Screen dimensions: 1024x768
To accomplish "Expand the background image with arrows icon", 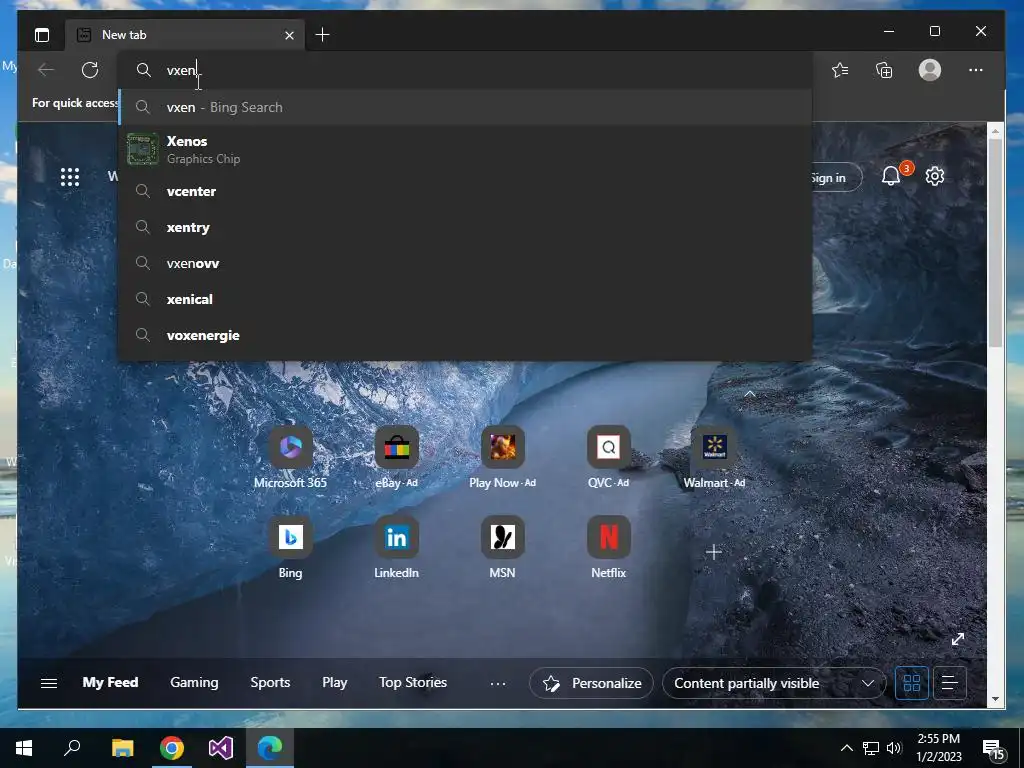I will pos(958,639).
